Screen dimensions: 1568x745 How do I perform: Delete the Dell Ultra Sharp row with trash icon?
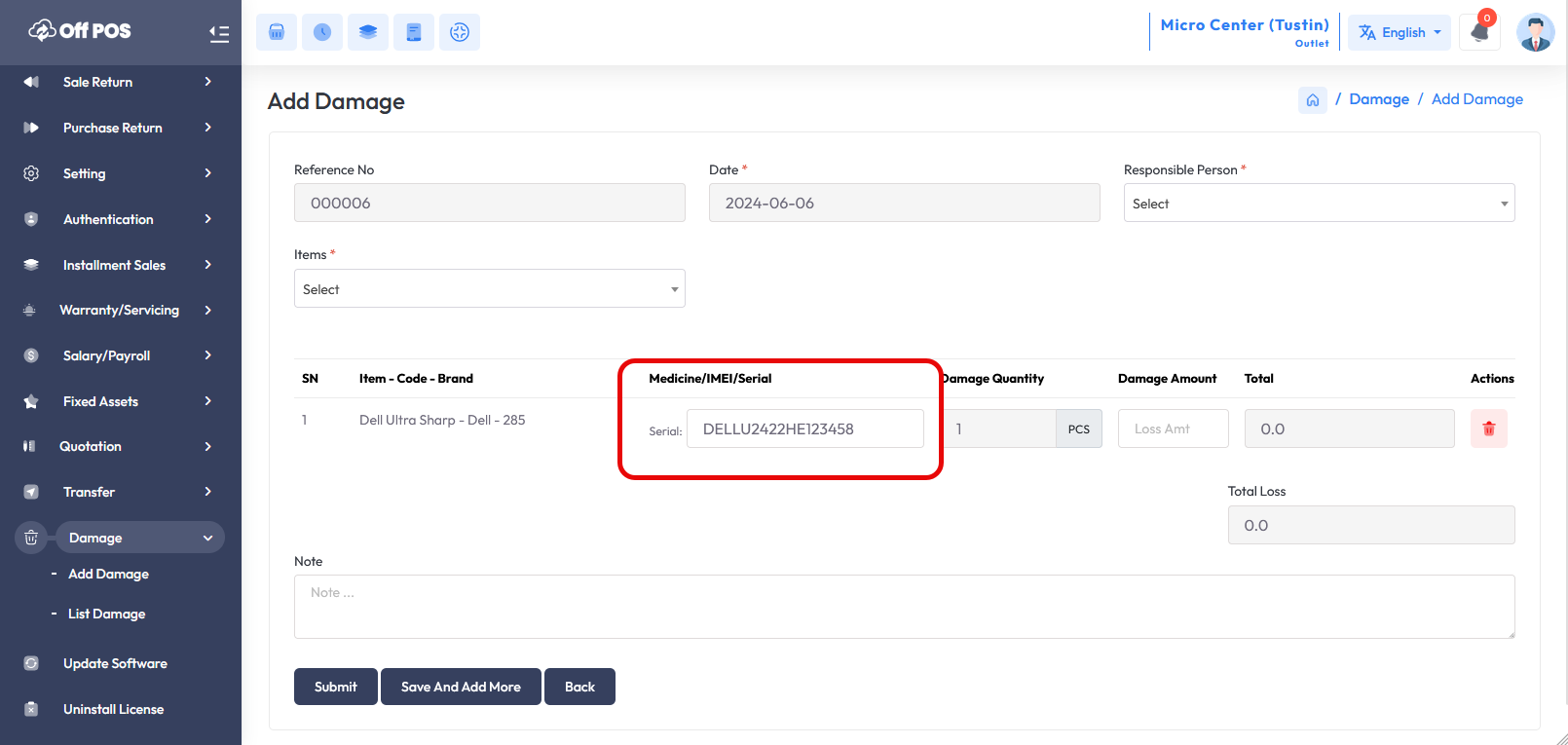(1488, 428)
